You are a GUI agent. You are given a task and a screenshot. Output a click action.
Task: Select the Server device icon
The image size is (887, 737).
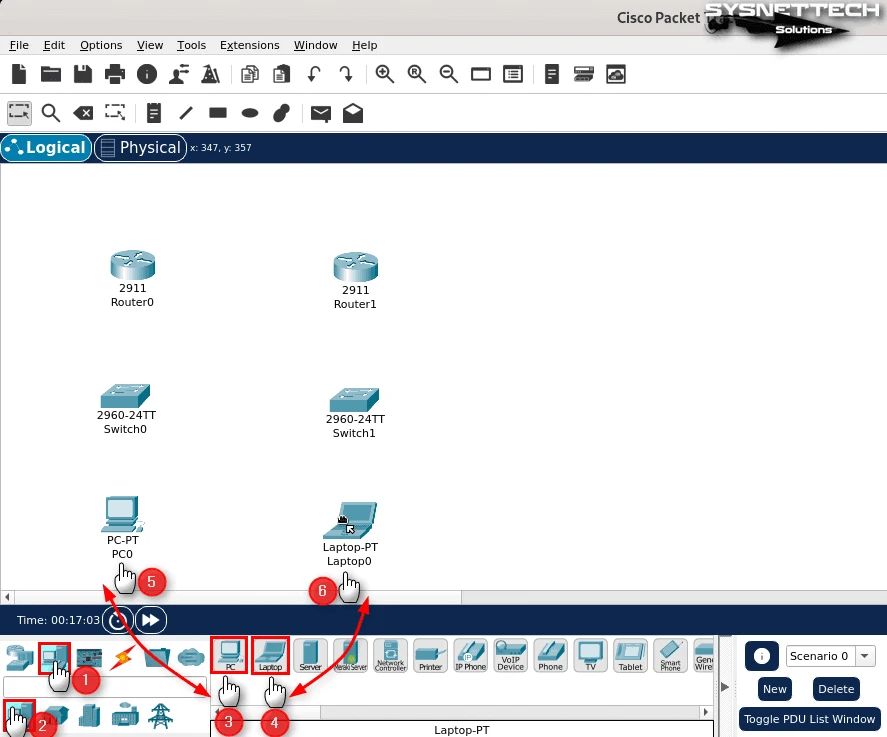(310, 655)
